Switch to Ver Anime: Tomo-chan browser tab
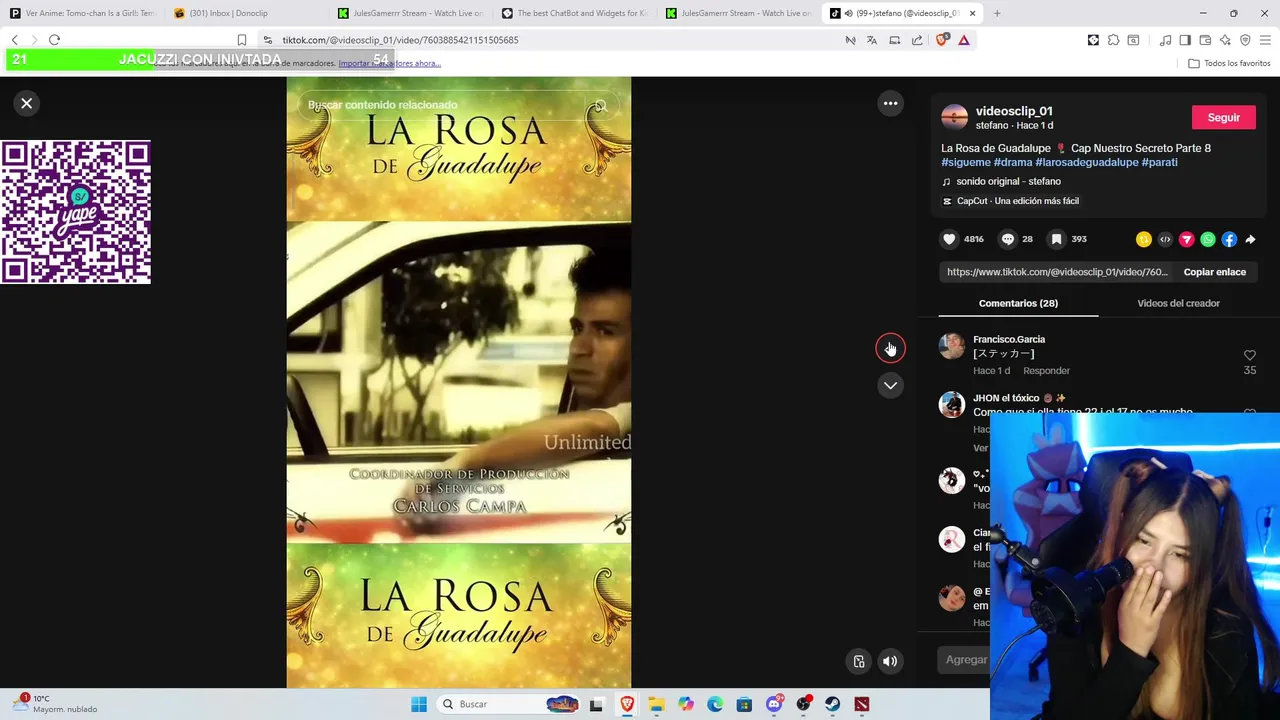Image resolution: width=1280 pixels, height=720 pixels. click(83, 13)
